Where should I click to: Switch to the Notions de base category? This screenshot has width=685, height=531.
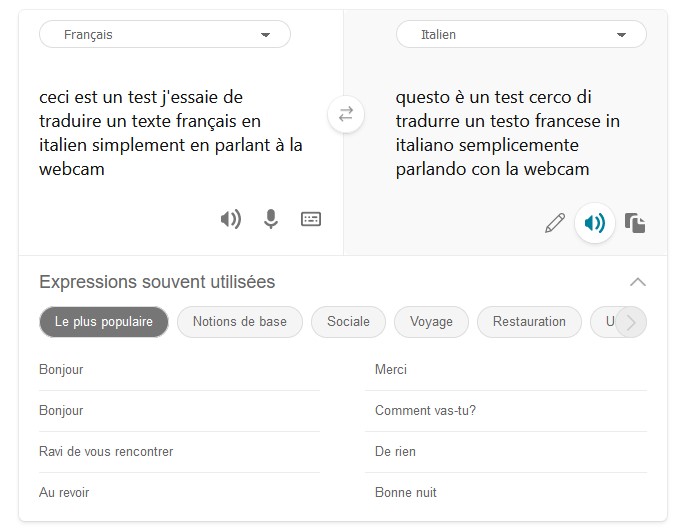[239, 322]
